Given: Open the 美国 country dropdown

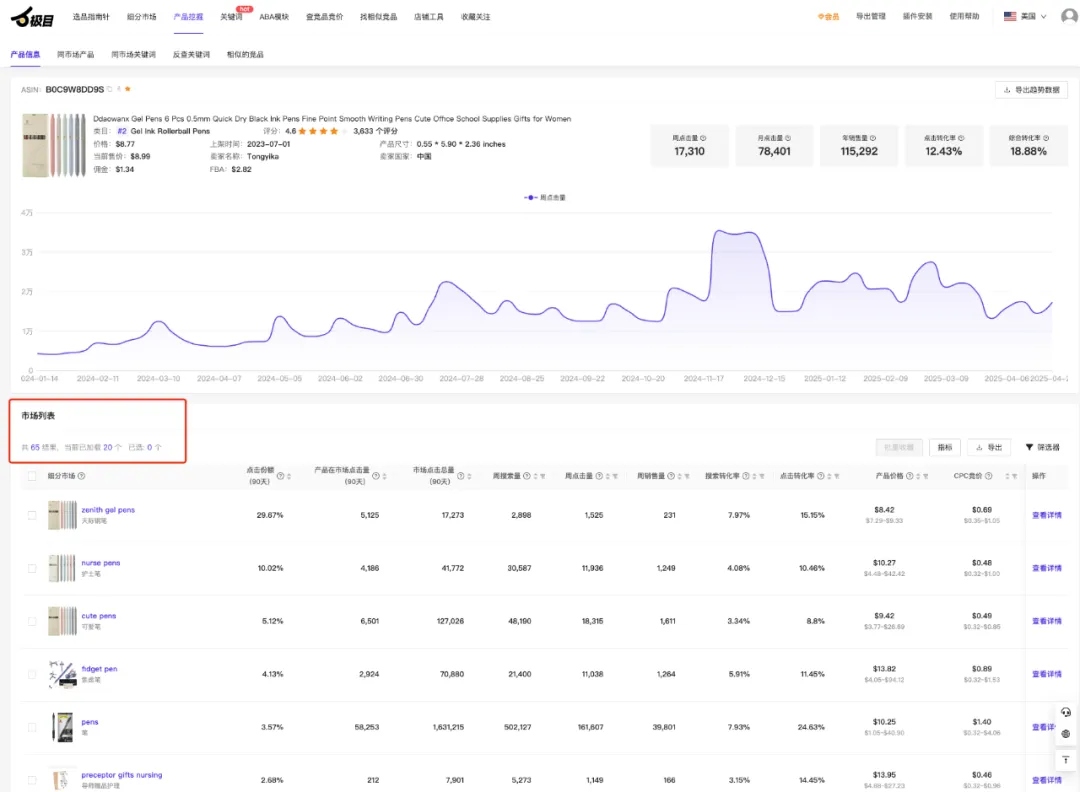Looking at the screenshot, I should [1025, 16].
